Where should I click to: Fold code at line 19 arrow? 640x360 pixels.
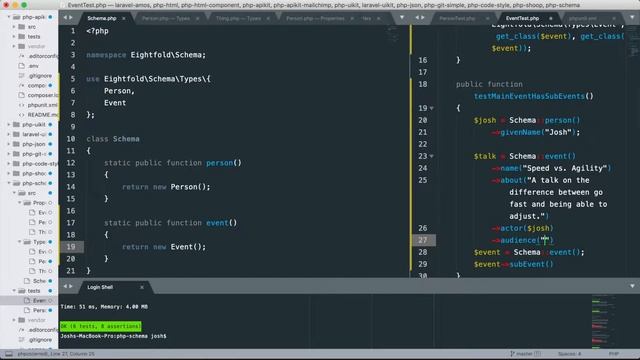[431, 108]
